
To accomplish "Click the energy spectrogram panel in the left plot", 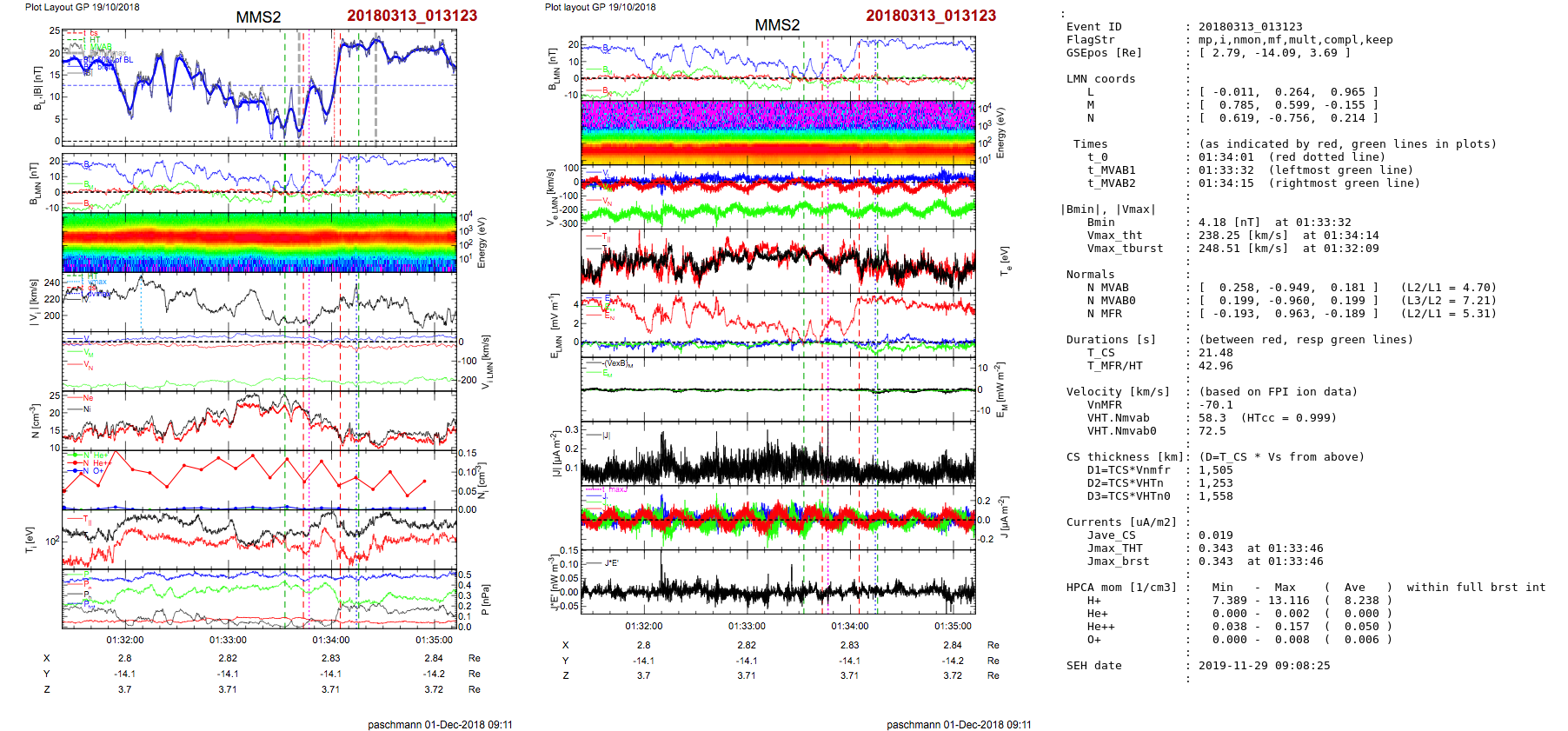I will [259, 243].
